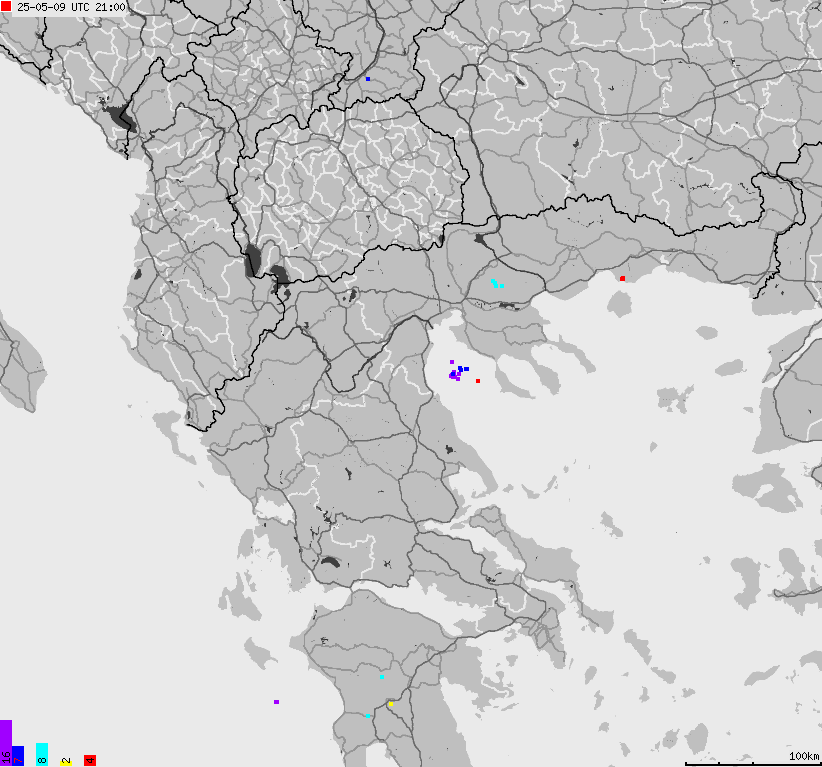Click the 100km scale label

[804, 755]
